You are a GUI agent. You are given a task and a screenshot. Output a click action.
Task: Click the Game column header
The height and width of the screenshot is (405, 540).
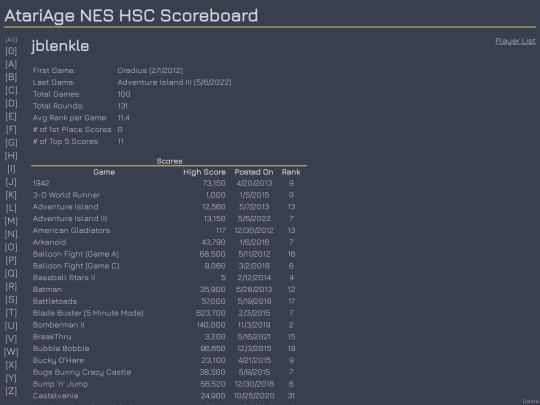pos(104,172)
